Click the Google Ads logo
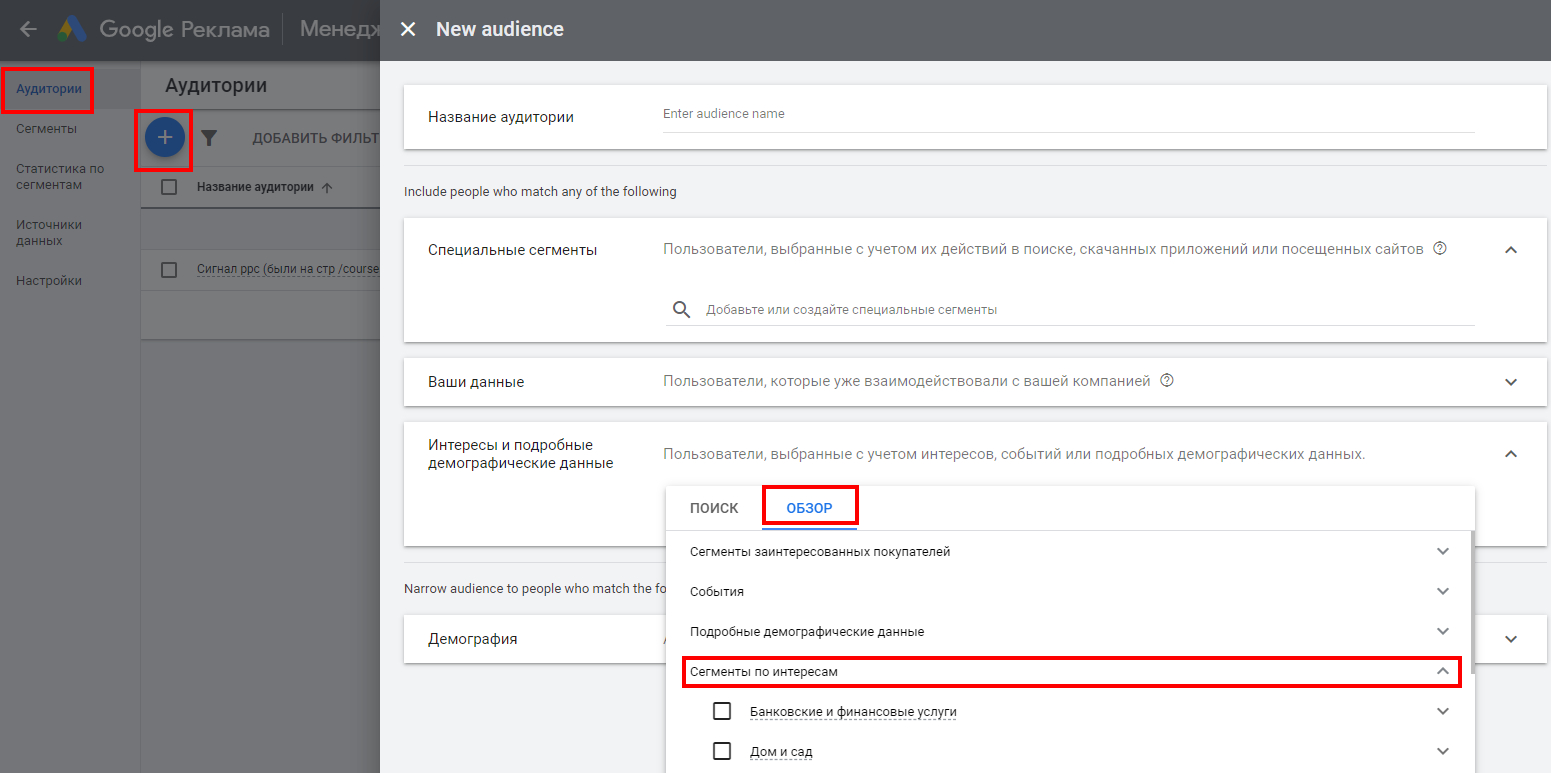Viewport: 1551px width, 773px height. pyautogui.click(x=71, y=30)
